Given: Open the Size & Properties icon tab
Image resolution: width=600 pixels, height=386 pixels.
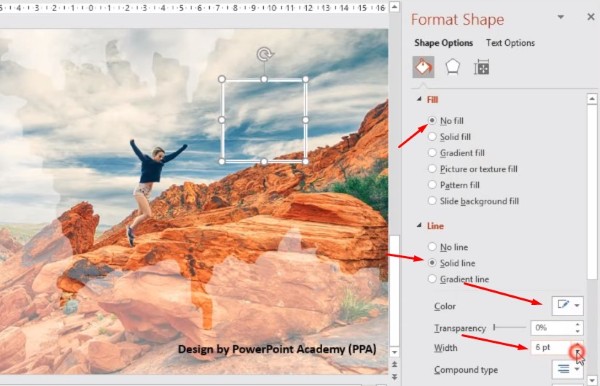Looking at the screenshot, I should point(481,68).
